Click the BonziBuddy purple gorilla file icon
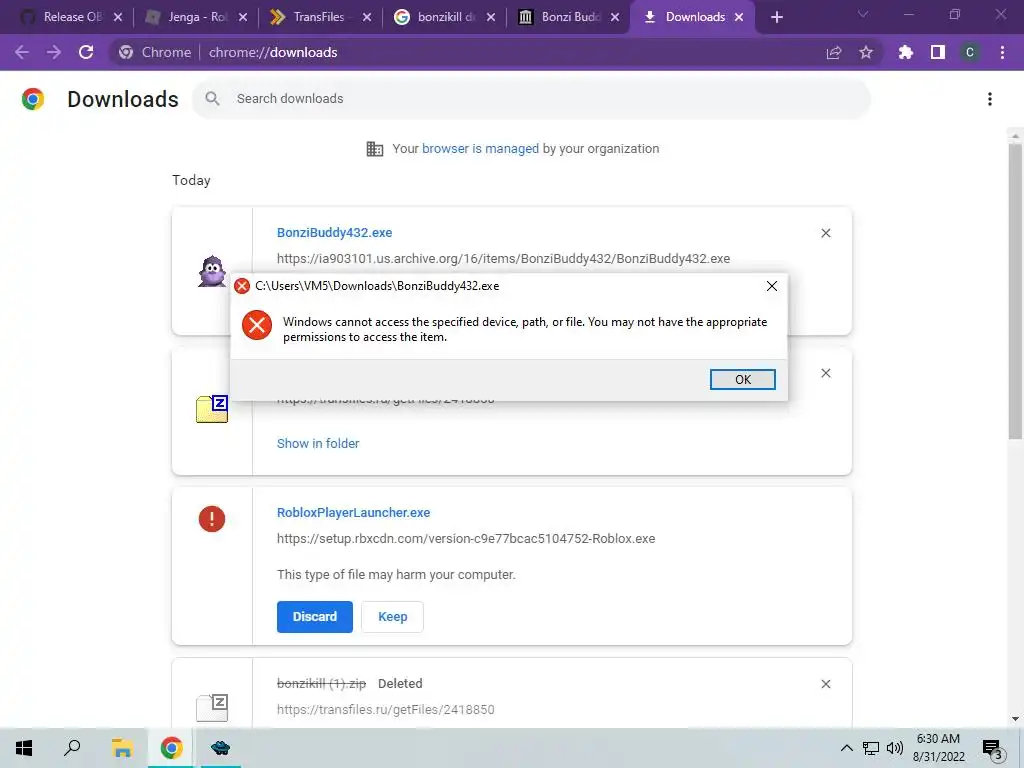 pos(212,271)
